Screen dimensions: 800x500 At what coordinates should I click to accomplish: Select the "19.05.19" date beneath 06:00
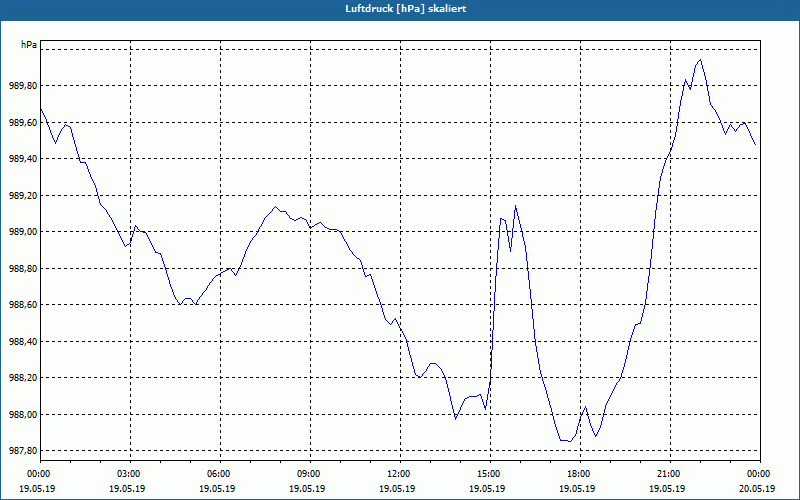coord(217,488)
